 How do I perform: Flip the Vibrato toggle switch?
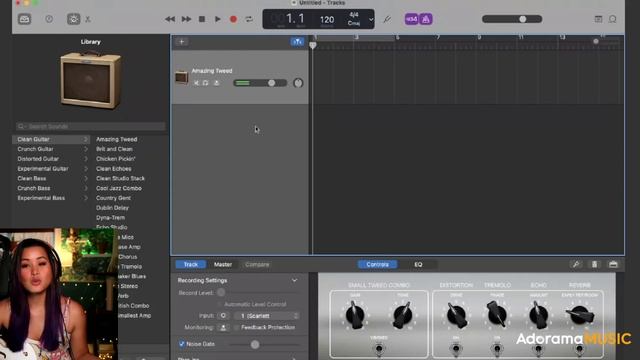[379, 348]
